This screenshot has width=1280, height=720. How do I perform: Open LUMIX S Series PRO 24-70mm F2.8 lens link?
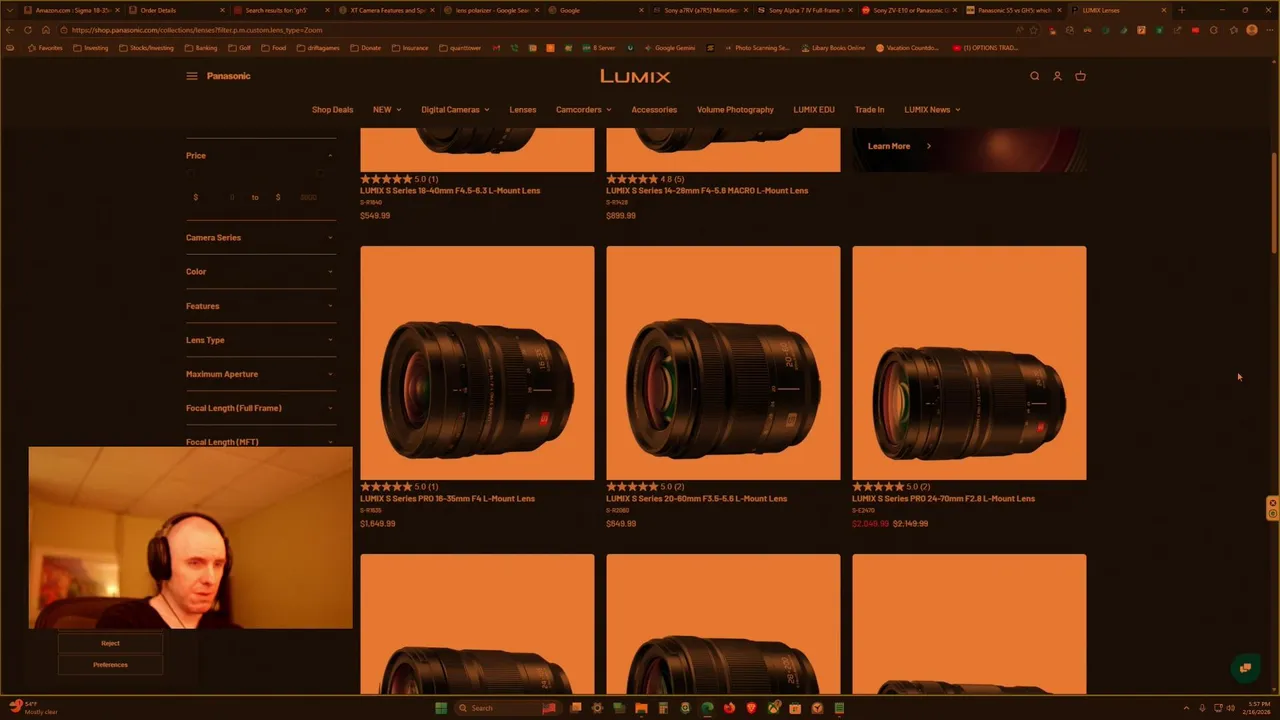(x=943, y=499)
